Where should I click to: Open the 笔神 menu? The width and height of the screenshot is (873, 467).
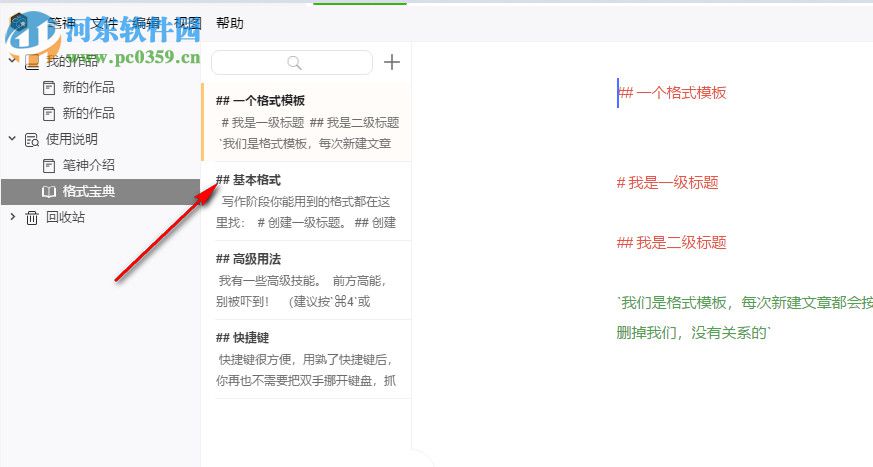[x=62, y=23]
